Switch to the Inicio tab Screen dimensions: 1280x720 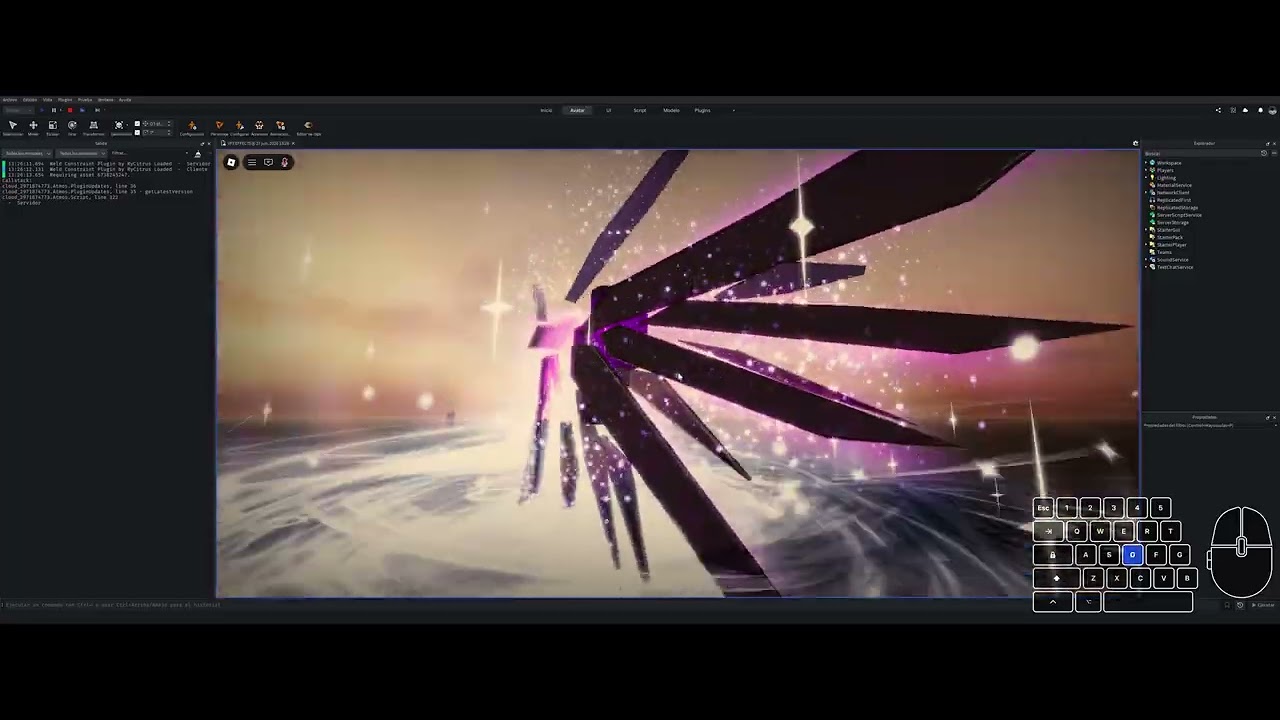(546, 110)
